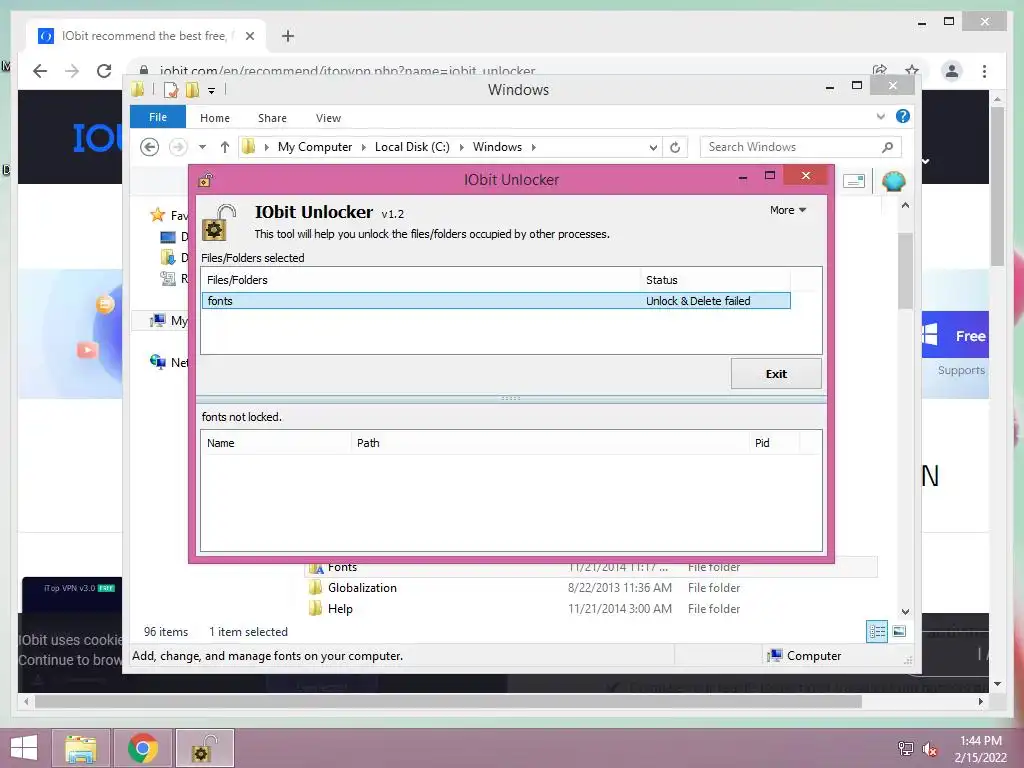The width and height of the screenshot is (1024, 768).
Task: Reload the Chrome page
Action: [x=104, y=71]
